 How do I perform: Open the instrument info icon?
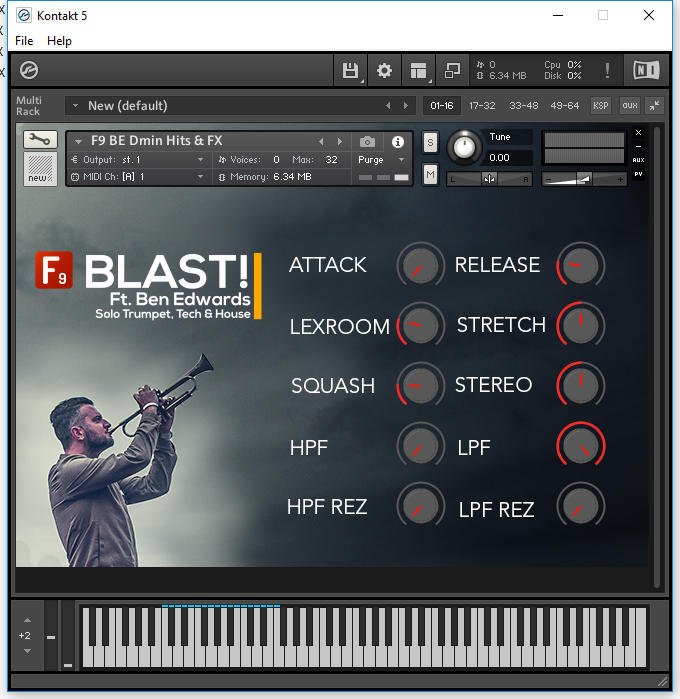398,142
